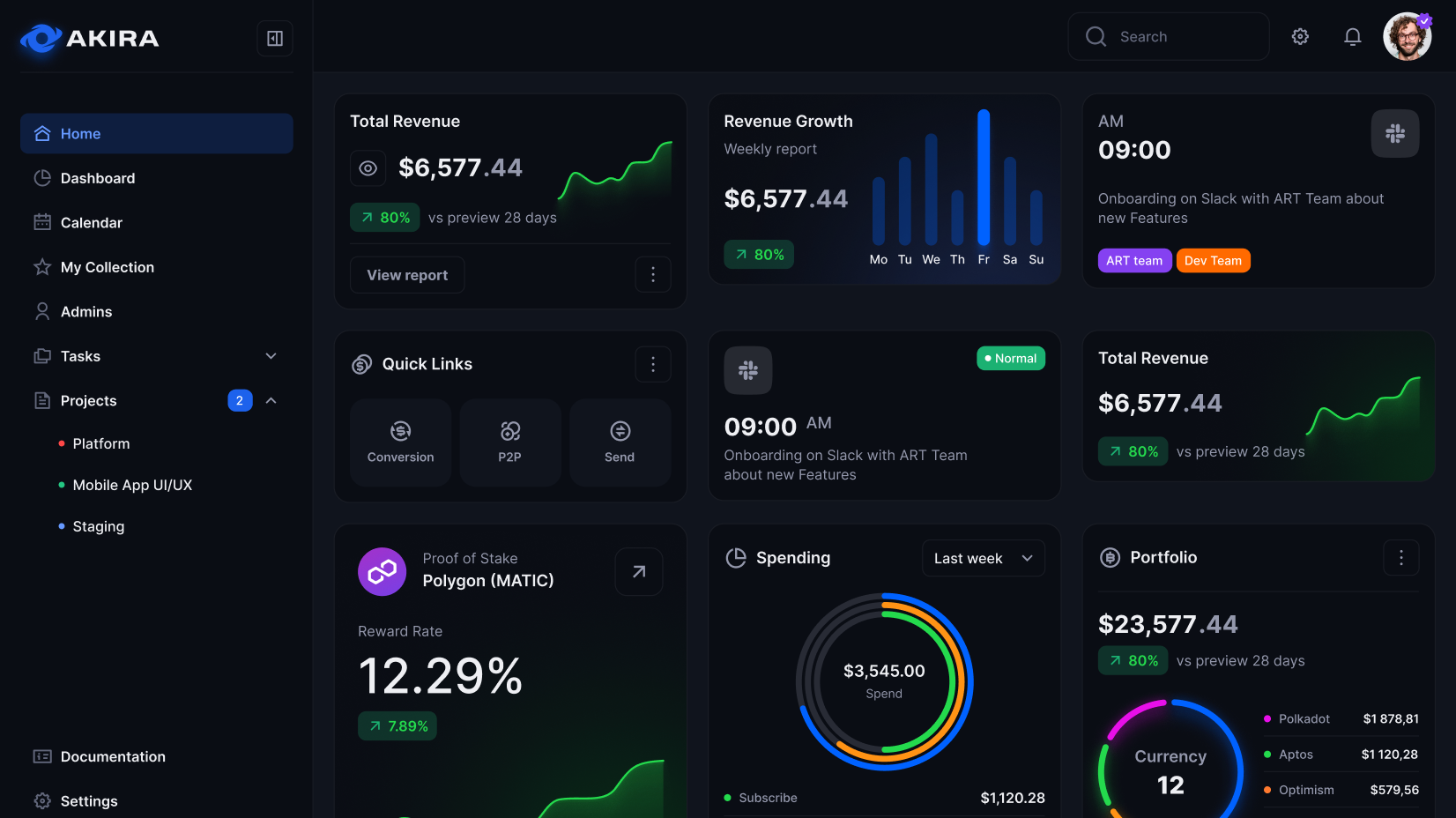Open the more options menu beside View report

(x=653, y=275)
